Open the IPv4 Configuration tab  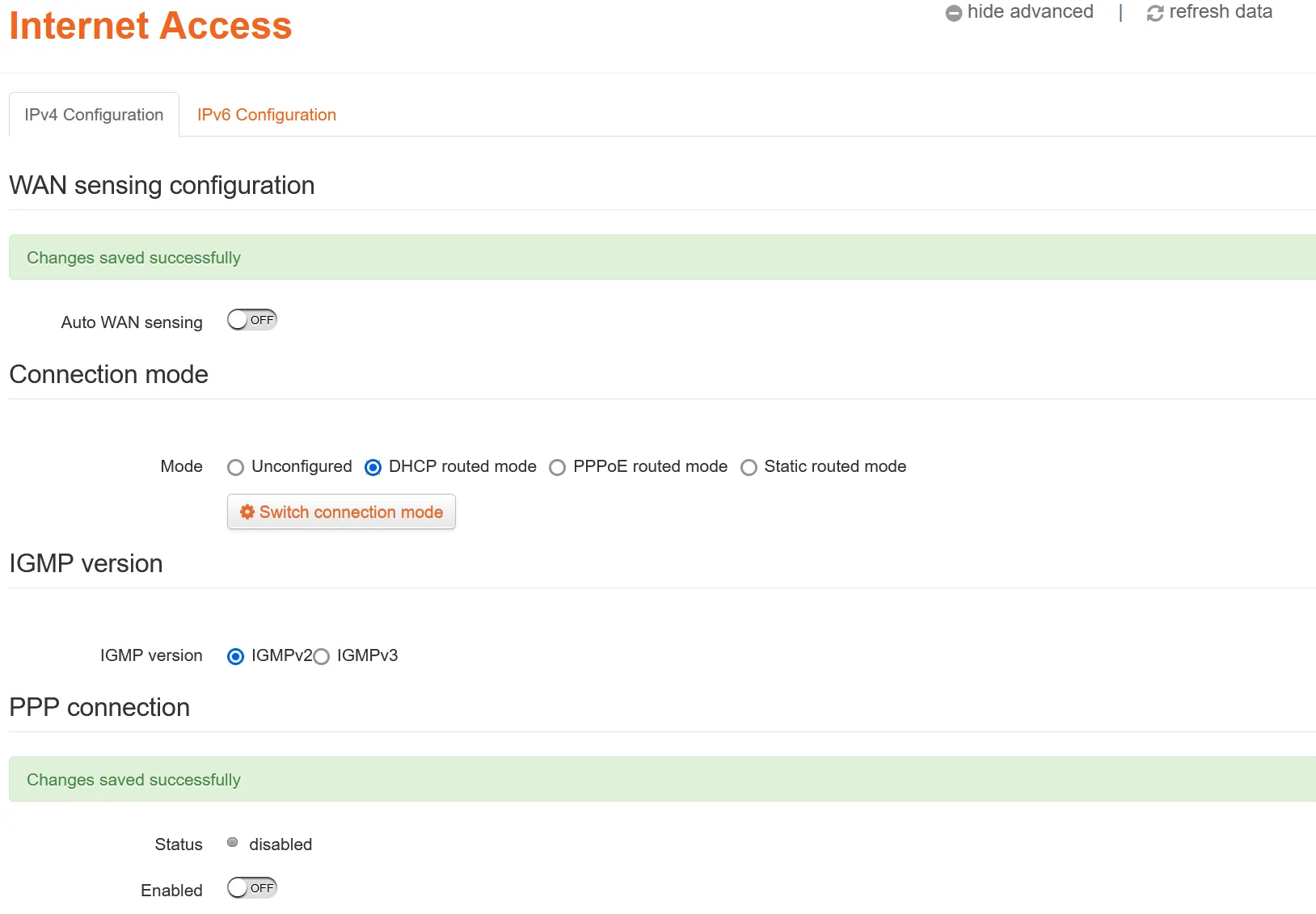click(x=94, y=115)
